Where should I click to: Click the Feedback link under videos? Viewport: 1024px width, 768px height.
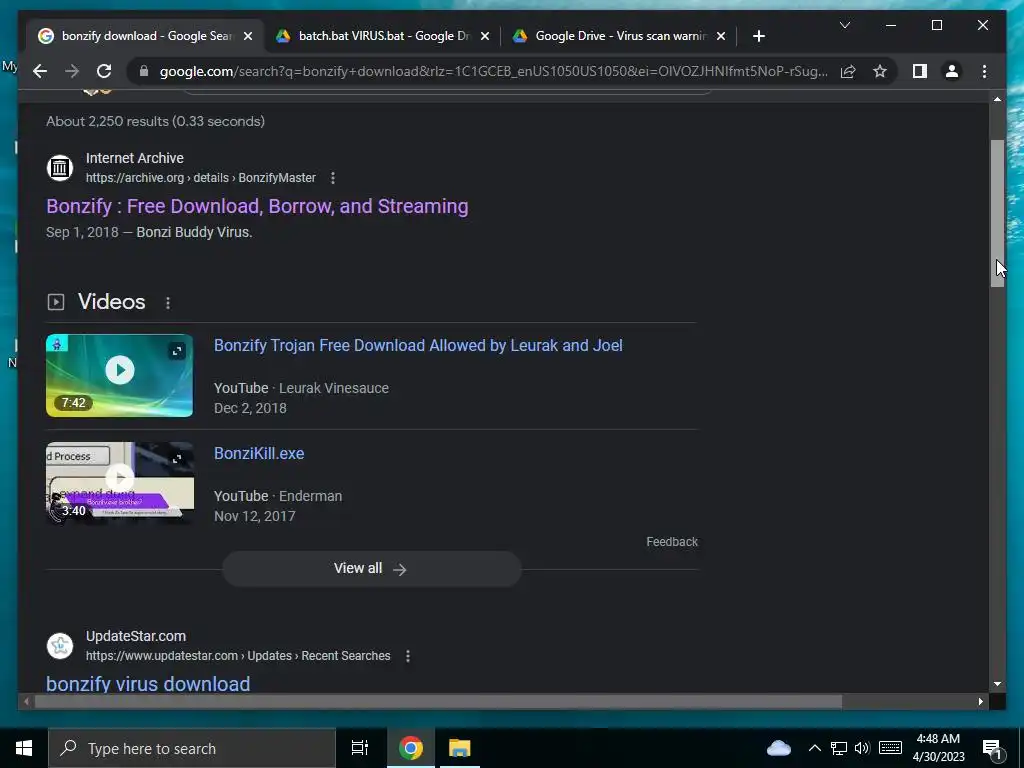[x=672, y=542]
